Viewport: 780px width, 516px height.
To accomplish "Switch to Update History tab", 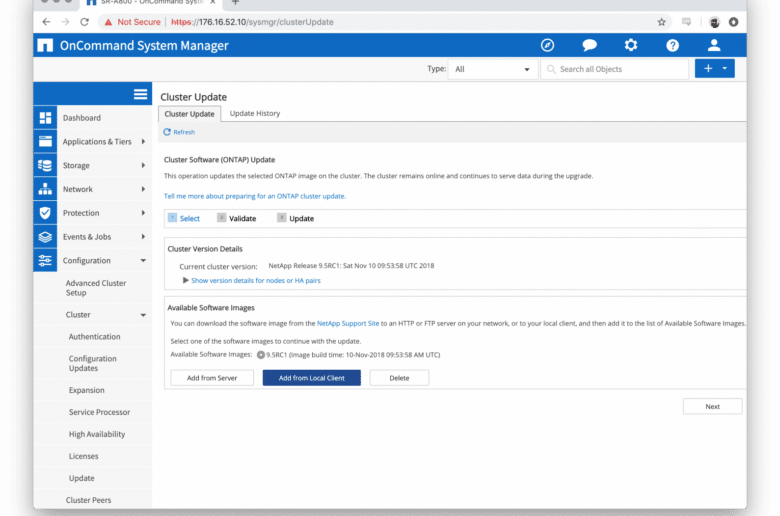I will pos(255,113).
